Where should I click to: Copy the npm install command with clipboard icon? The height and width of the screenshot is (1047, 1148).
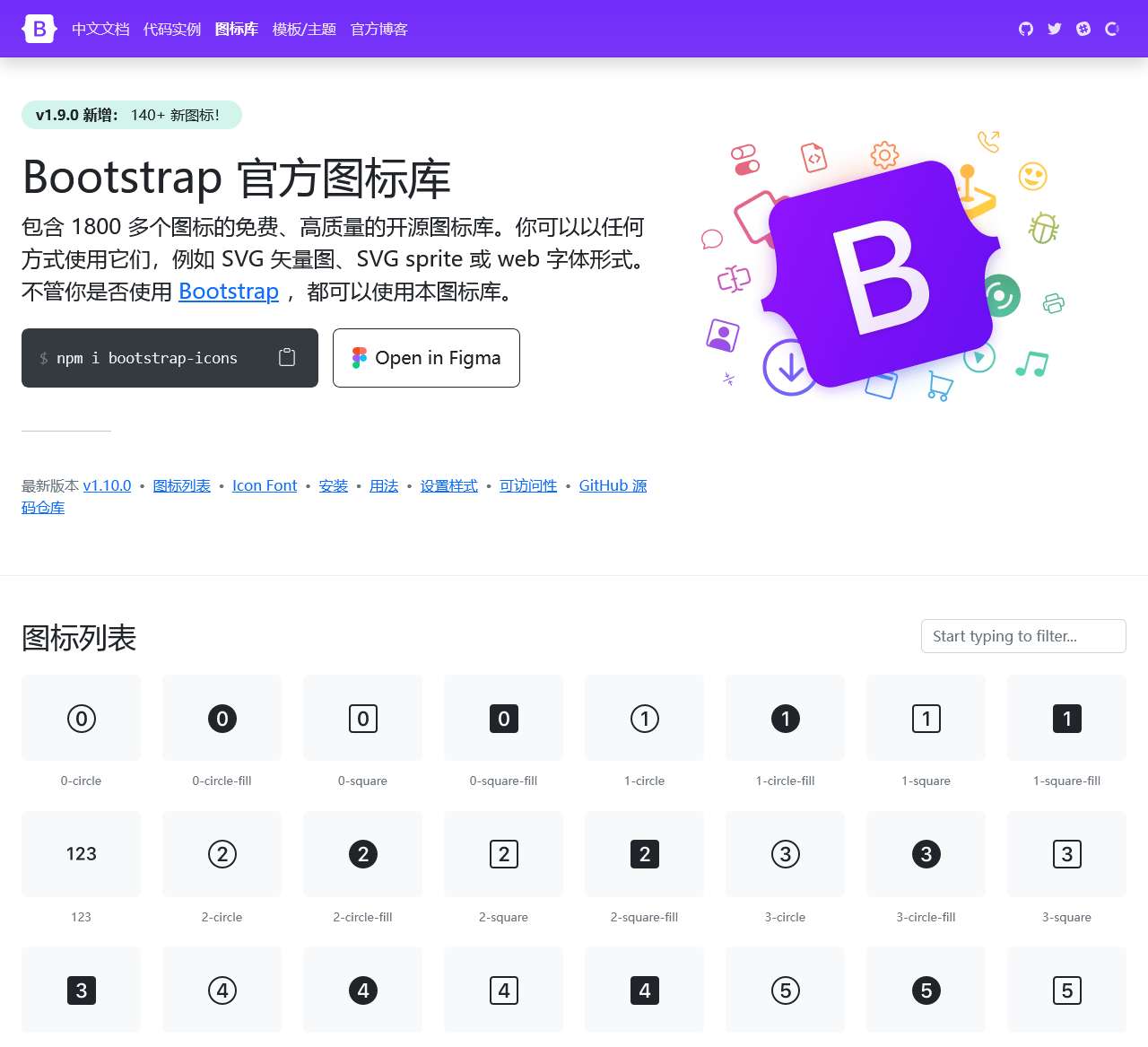[x=287, y=357]
